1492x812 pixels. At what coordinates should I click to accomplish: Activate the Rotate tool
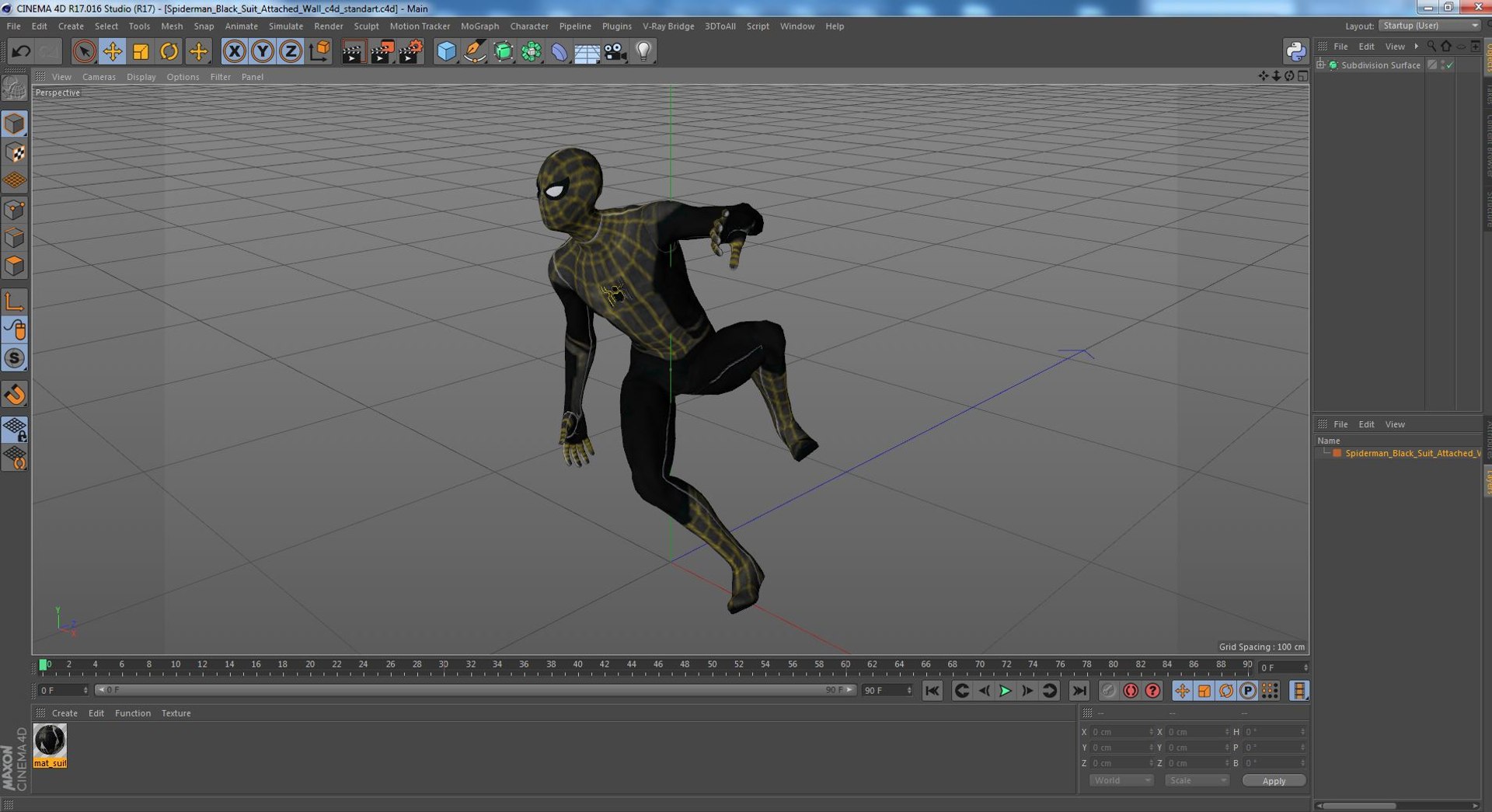coord(169,52)
